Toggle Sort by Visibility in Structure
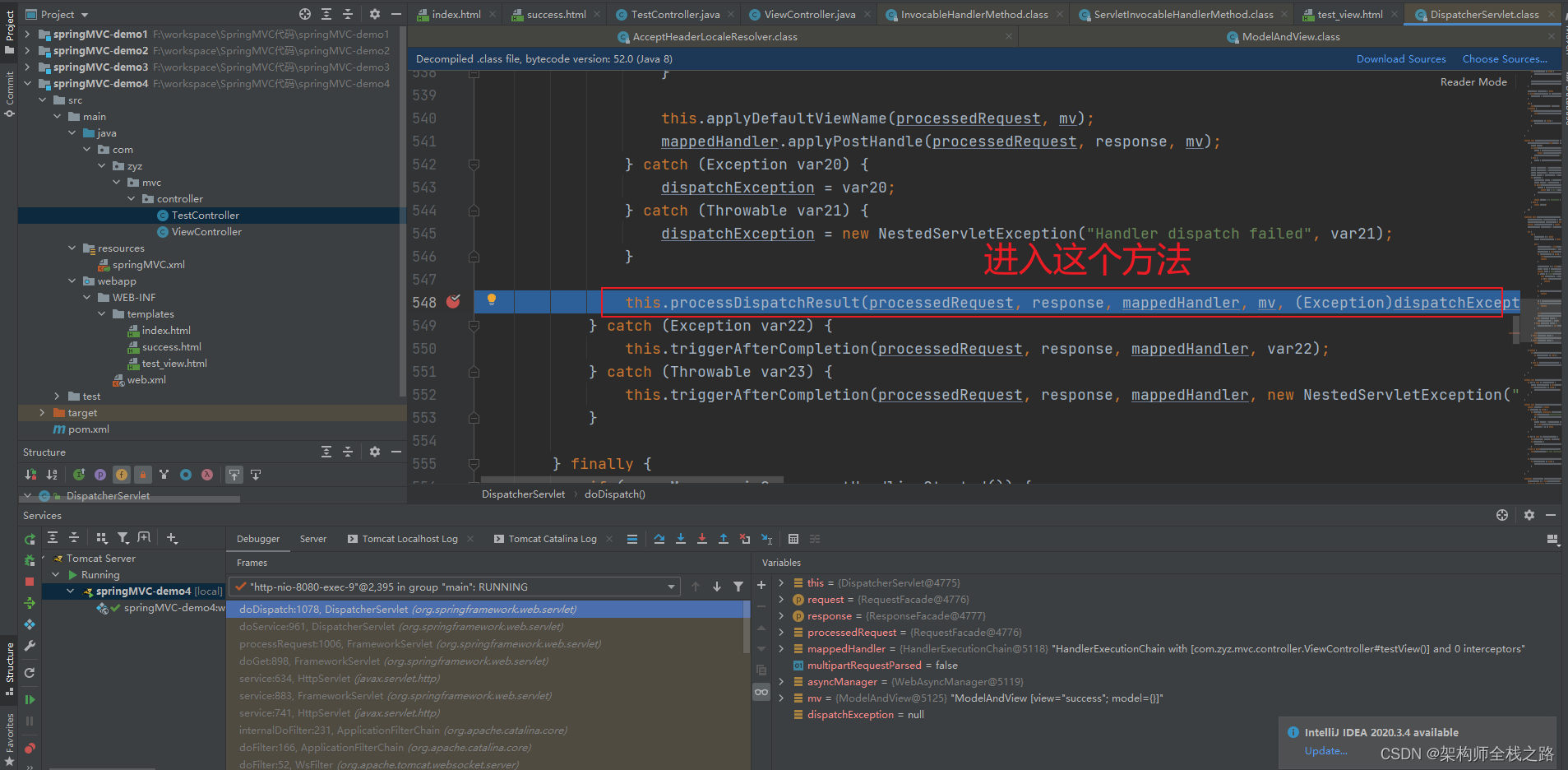Viewport: 1568px width, 770px height. point(30,475)
